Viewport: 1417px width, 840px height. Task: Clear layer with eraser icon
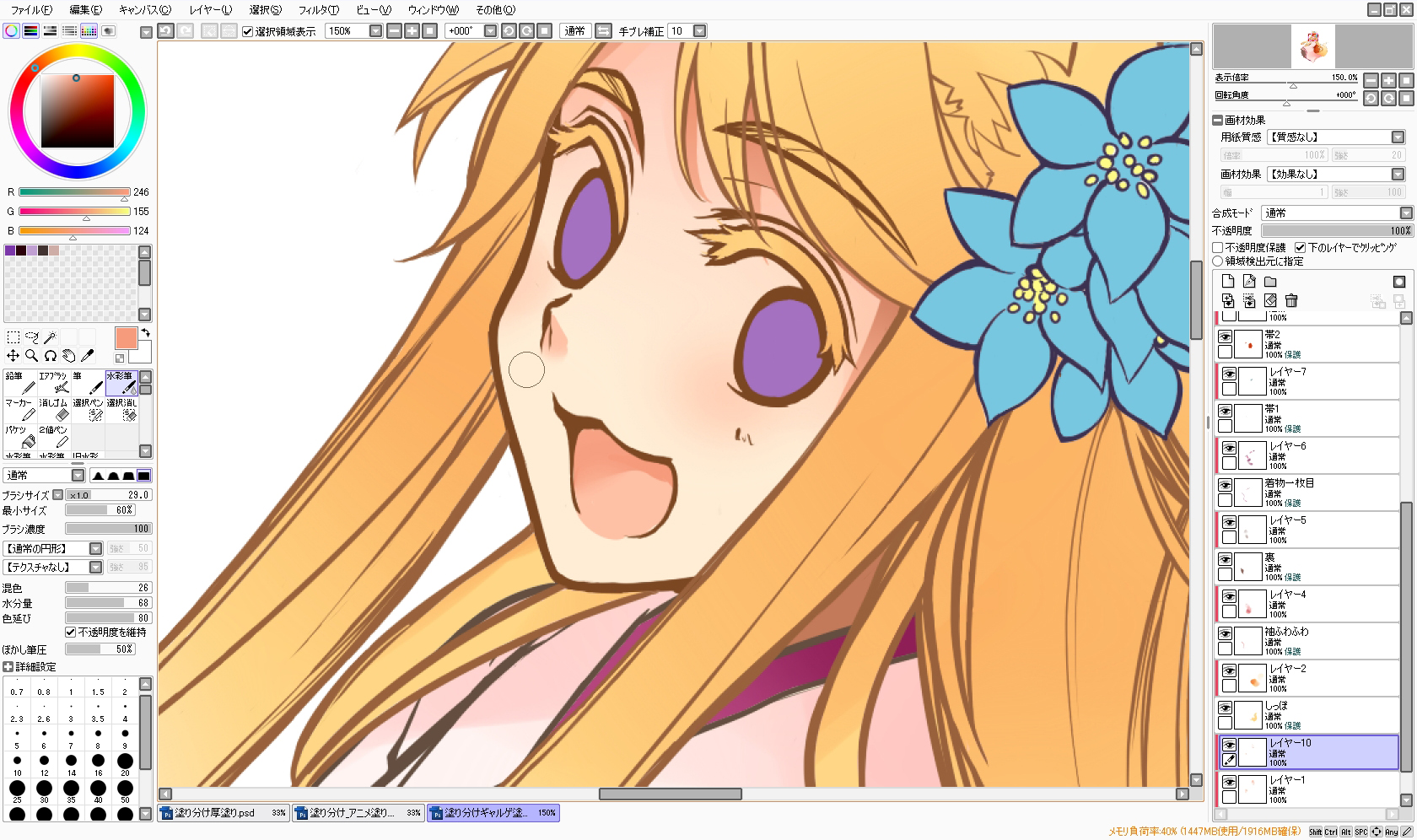coord(1270,300)
